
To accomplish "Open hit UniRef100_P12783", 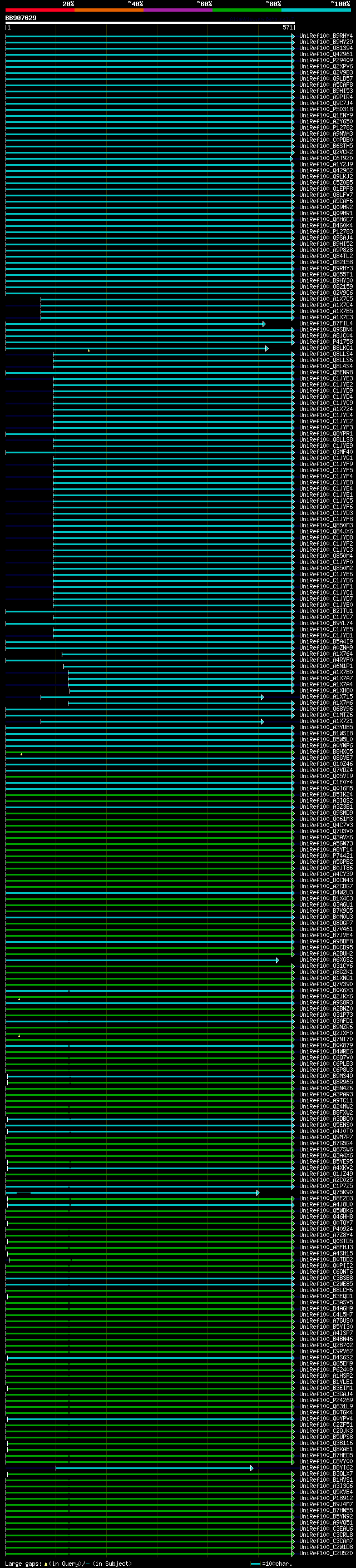I will tap(325, 232).
